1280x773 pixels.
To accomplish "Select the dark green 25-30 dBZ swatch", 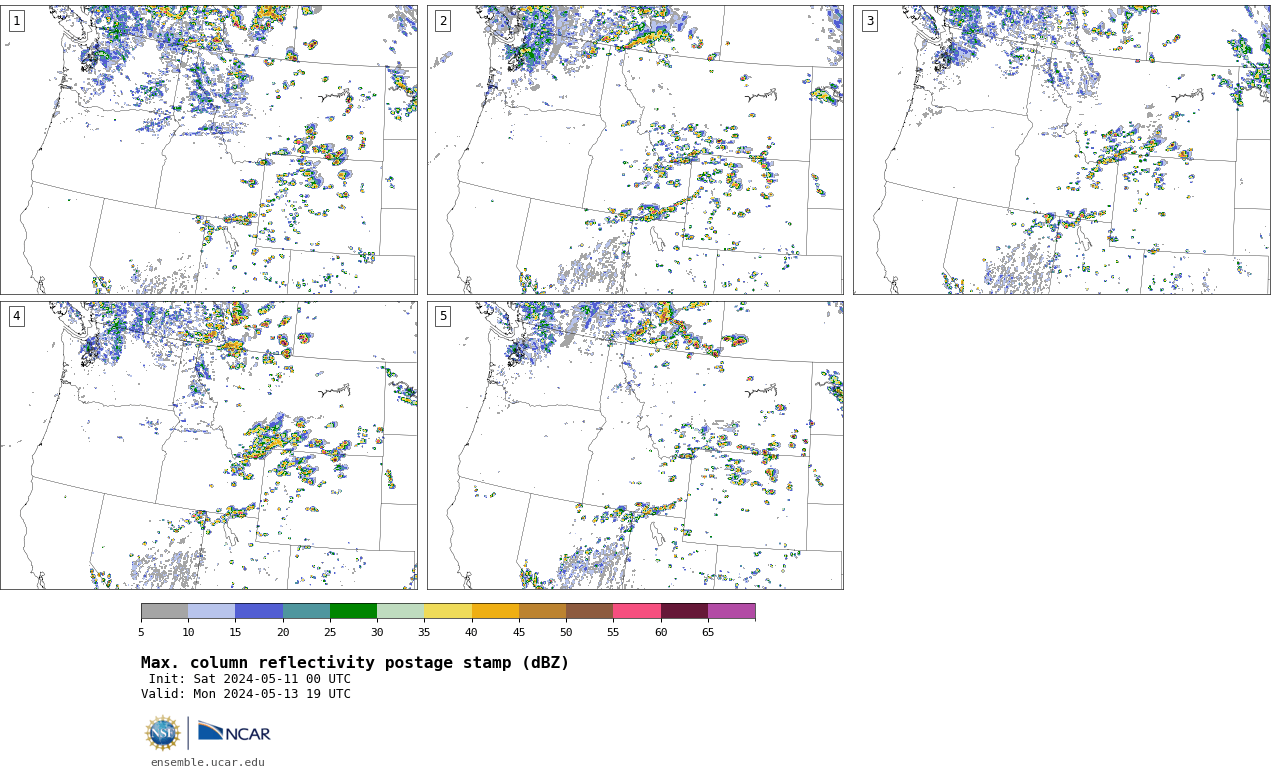I will point(353,611).
